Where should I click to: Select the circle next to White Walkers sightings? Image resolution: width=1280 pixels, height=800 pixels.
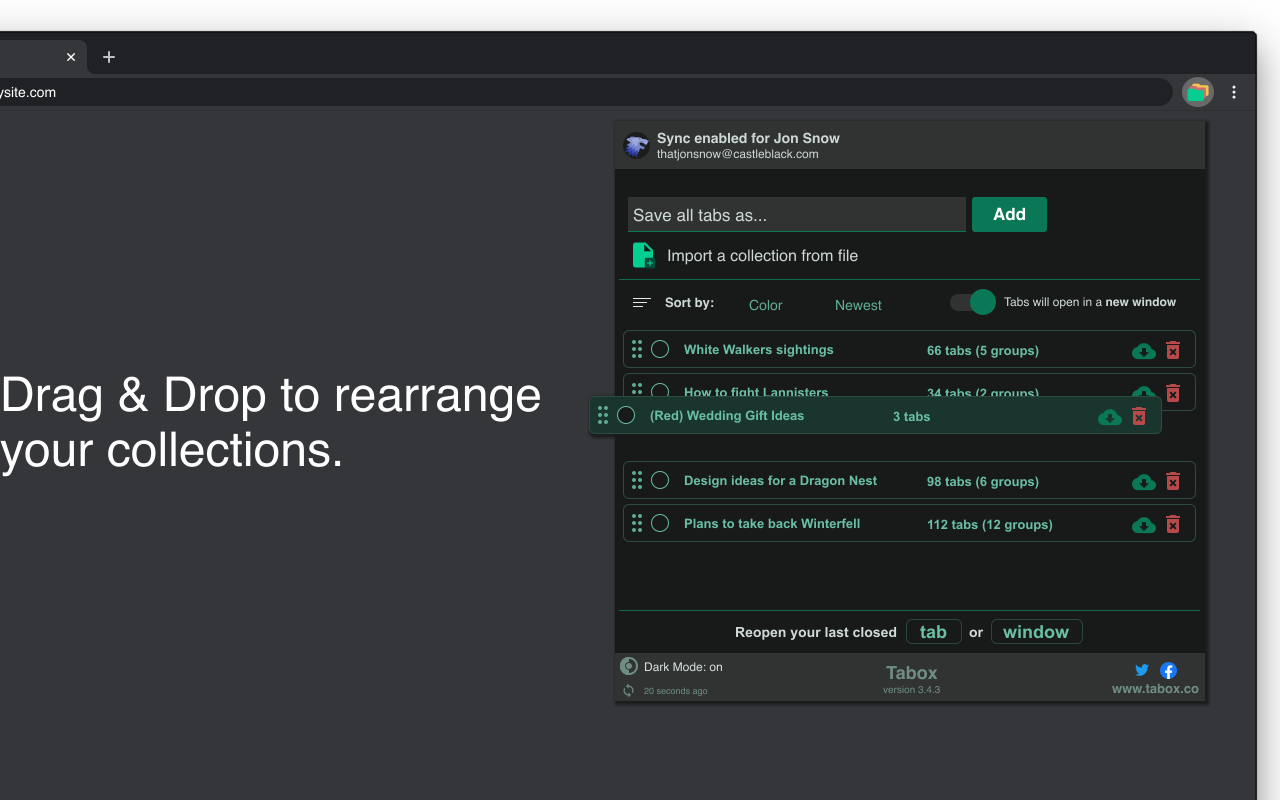point(660,349)
